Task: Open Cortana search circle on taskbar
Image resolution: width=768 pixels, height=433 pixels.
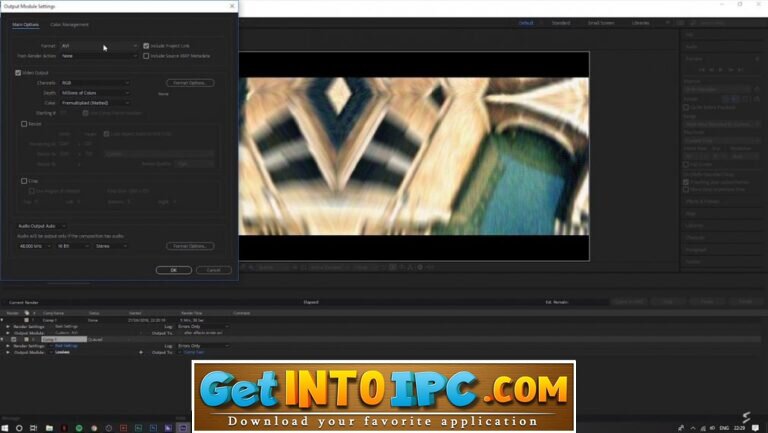Action: point(19,428)
